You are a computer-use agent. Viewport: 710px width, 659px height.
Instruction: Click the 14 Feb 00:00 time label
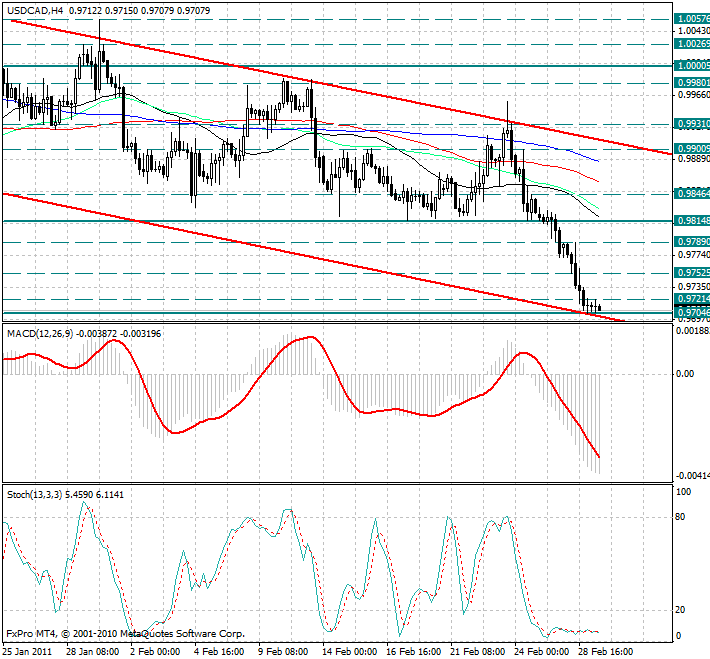350,651
